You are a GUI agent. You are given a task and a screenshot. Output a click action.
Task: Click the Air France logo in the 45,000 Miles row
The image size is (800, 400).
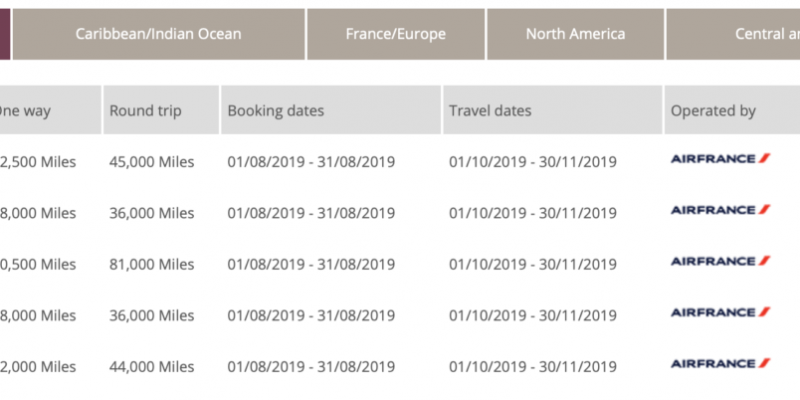pos(720,159)
